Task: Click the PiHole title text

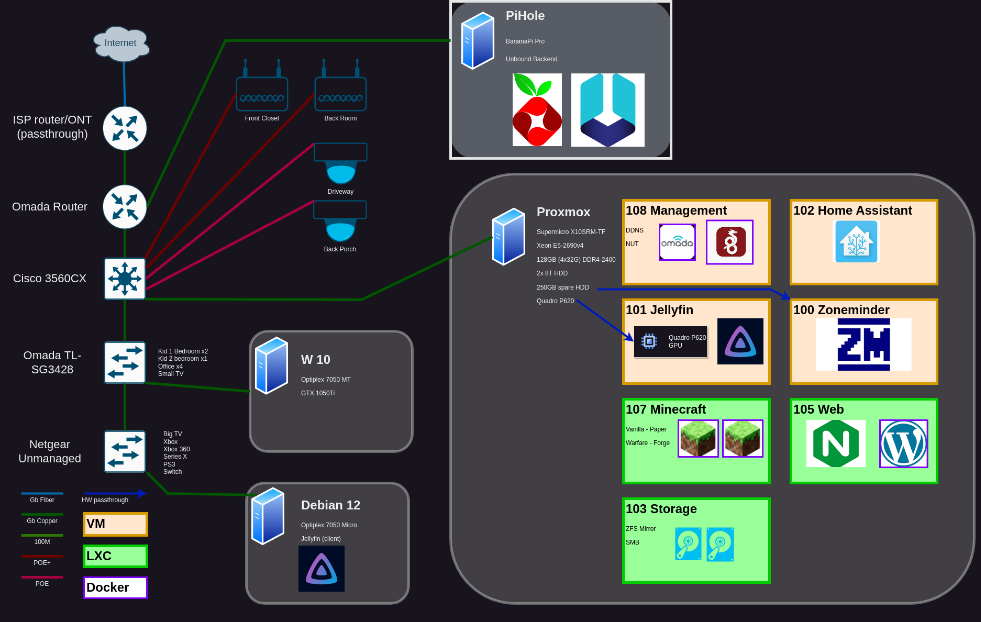Action: pyautogui.click(x=525, y=16)
